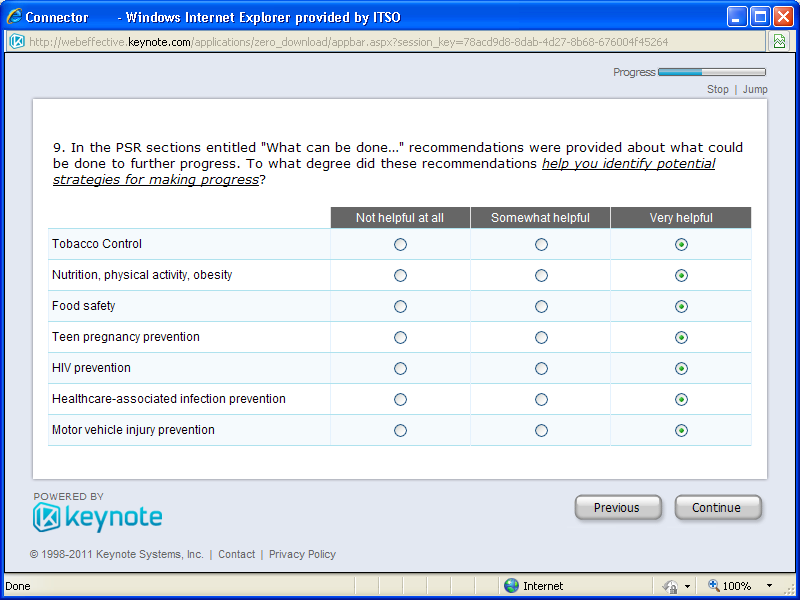800x600 pixels.
Task: Click the page icon right of address bar
Action: click(778, 41)
